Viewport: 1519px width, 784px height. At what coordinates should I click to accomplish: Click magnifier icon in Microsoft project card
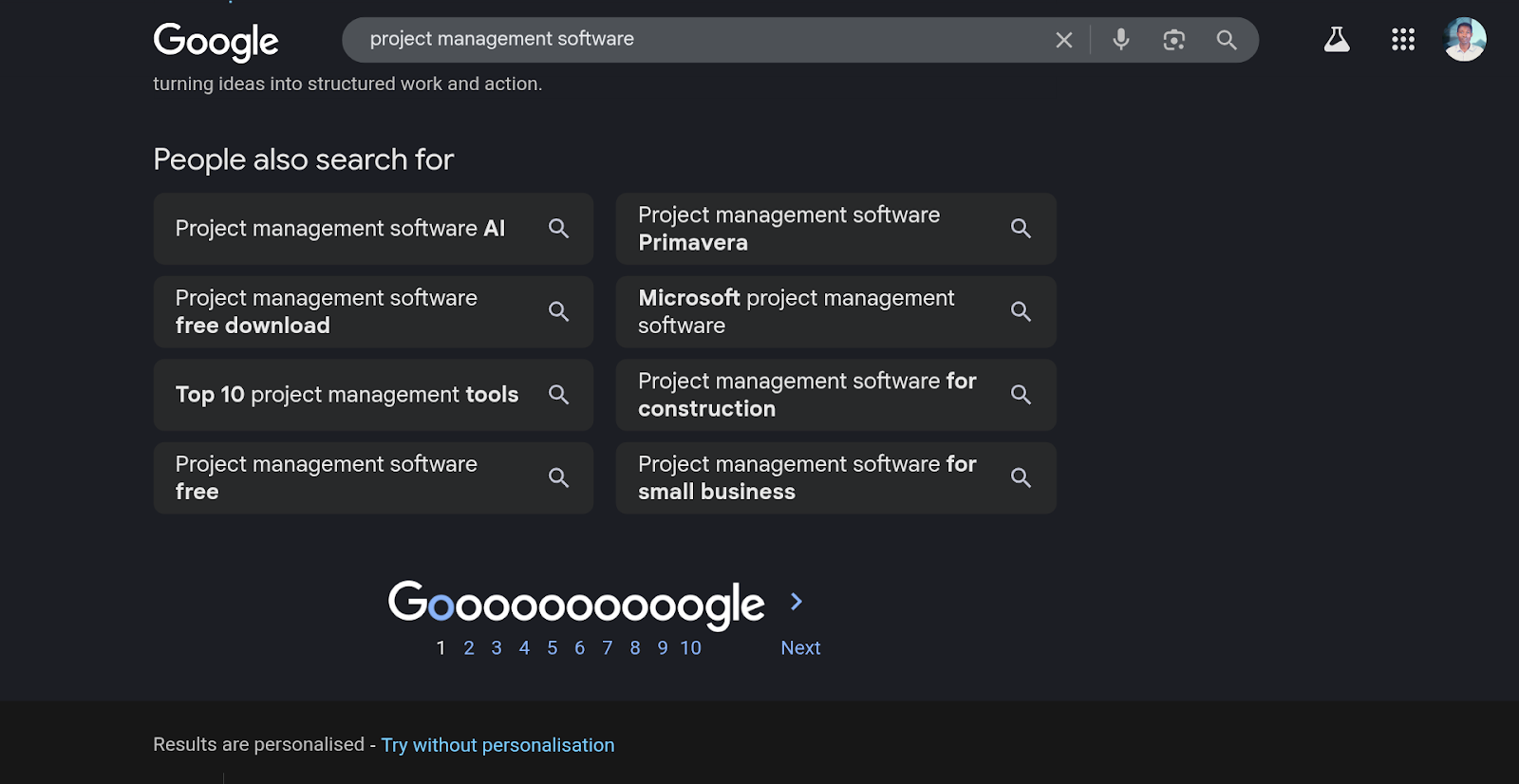tap(1022, 311)
